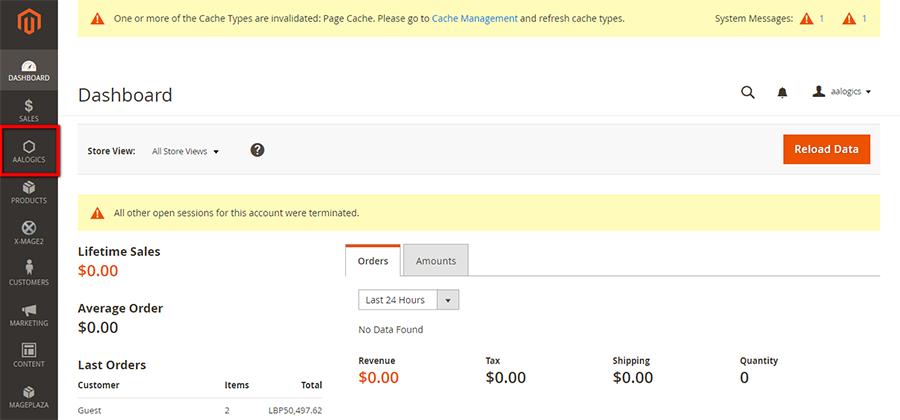
Task: Open the Mageplaza sidebar menu
Action: click(x=29, y=396)
